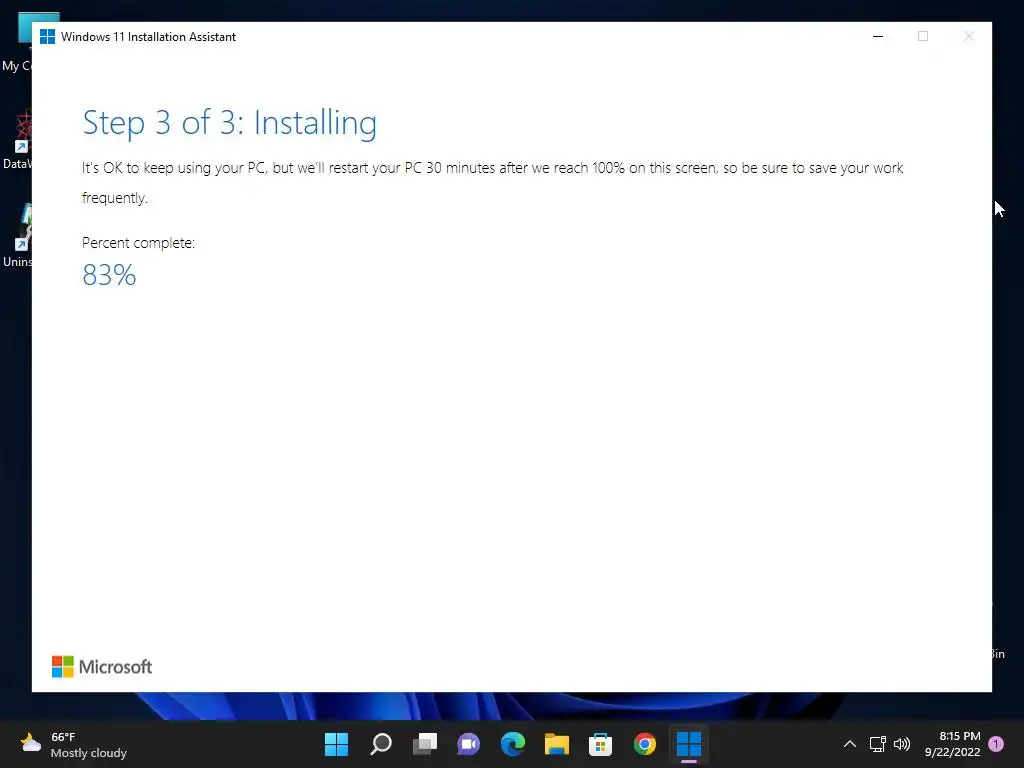The image size is (1024, 768).
Task: Open the volume speaker icon
Action: [902, 744]
